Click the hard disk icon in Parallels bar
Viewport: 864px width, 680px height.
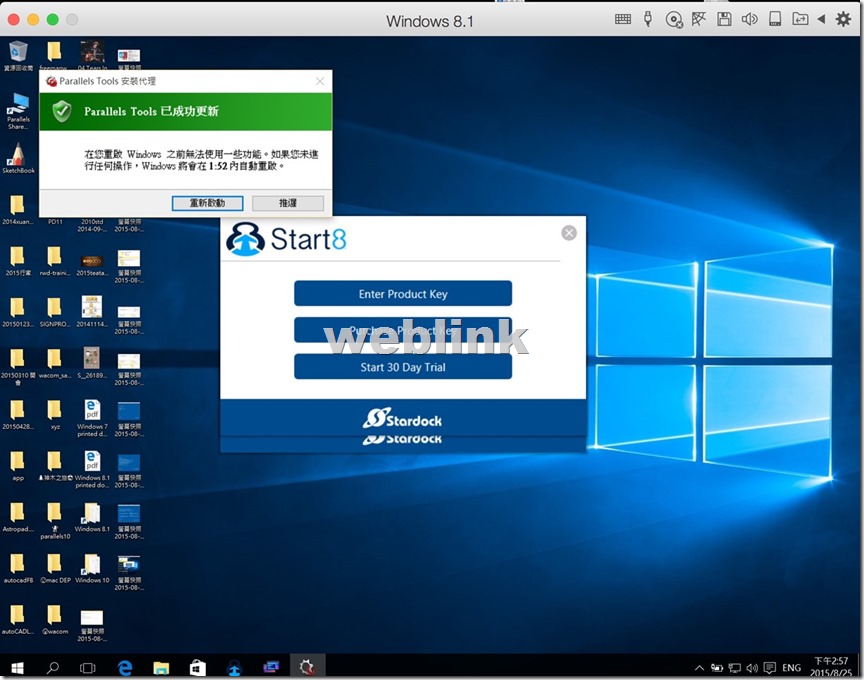pyautogui.click(x=775, y=19)
